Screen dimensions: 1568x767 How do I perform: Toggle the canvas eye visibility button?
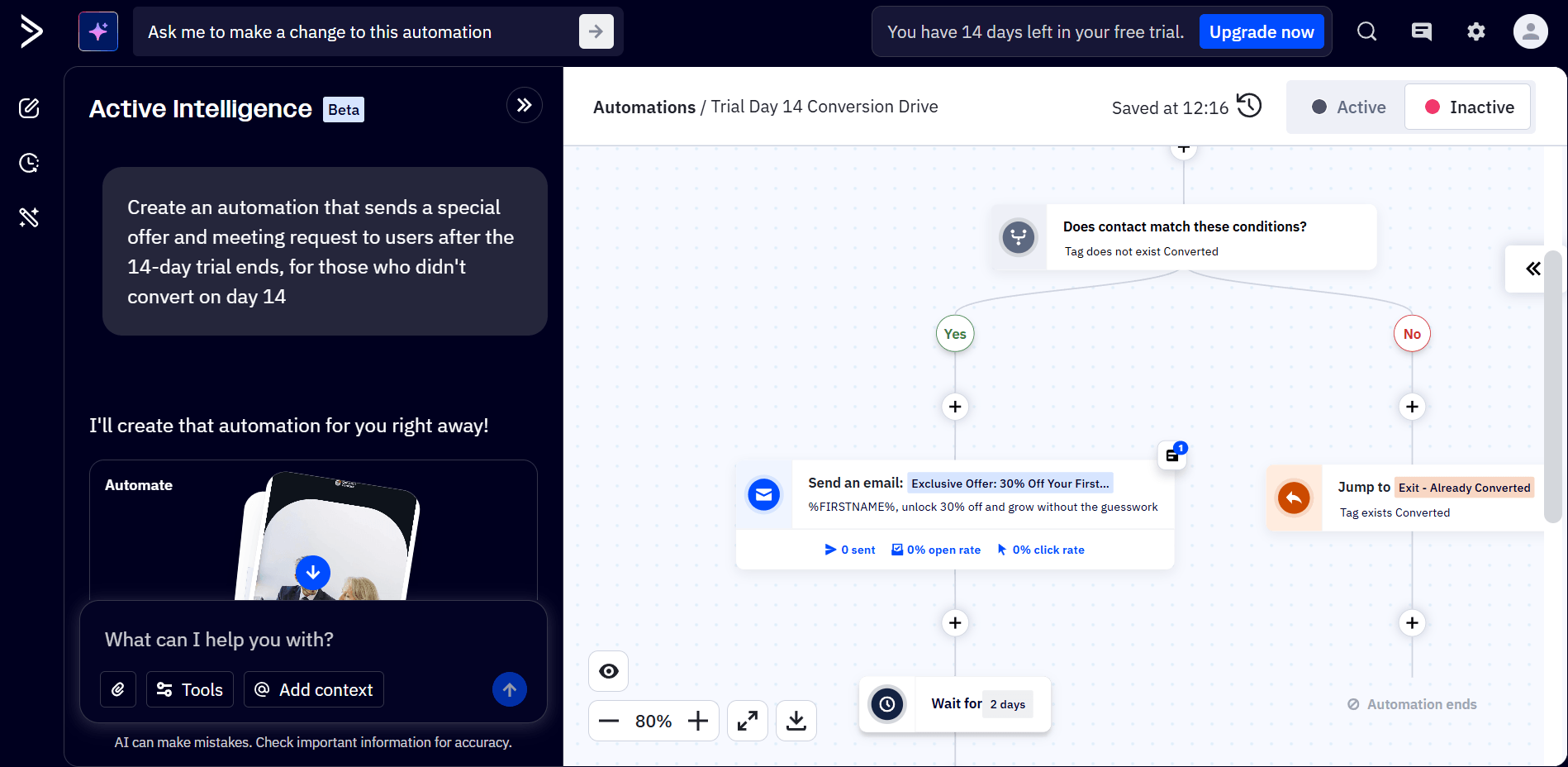[609, 671]
